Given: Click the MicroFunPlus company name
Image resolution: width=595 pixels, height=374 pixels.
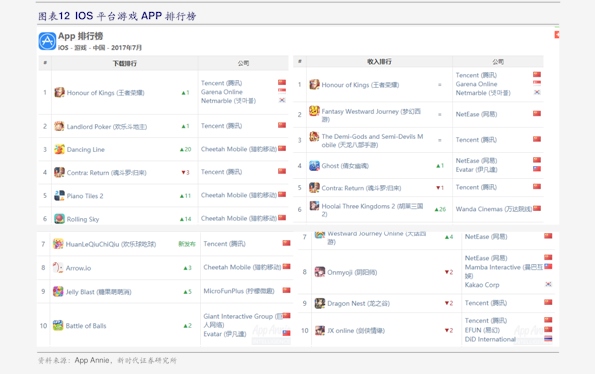Looking at the screenshot, I should pyautogui.click(x=239, y=291).
